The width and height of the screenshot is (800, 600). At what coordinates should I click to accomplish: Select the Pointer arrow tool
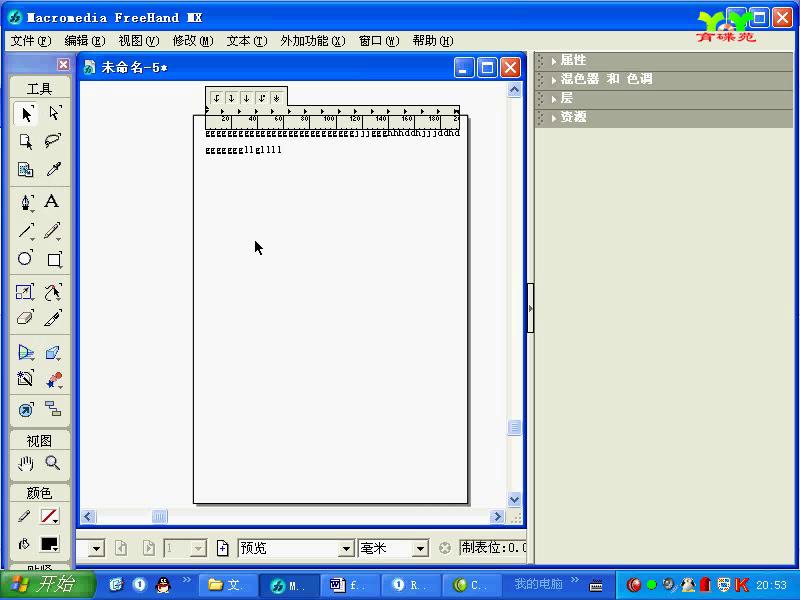point(26,114)
